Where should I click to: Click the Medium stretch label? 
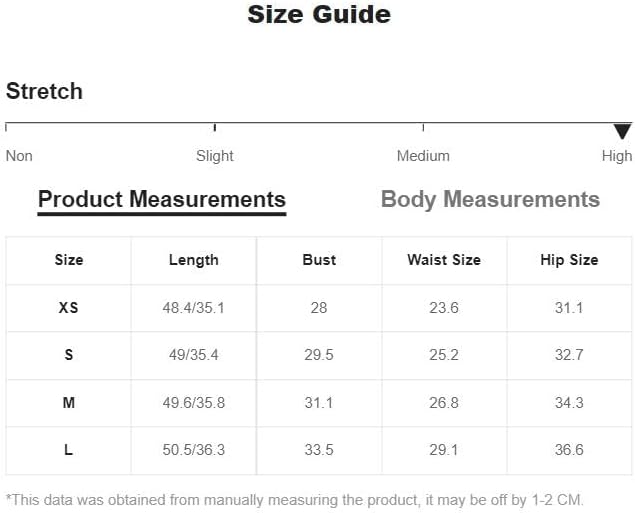tap(423, 156)
